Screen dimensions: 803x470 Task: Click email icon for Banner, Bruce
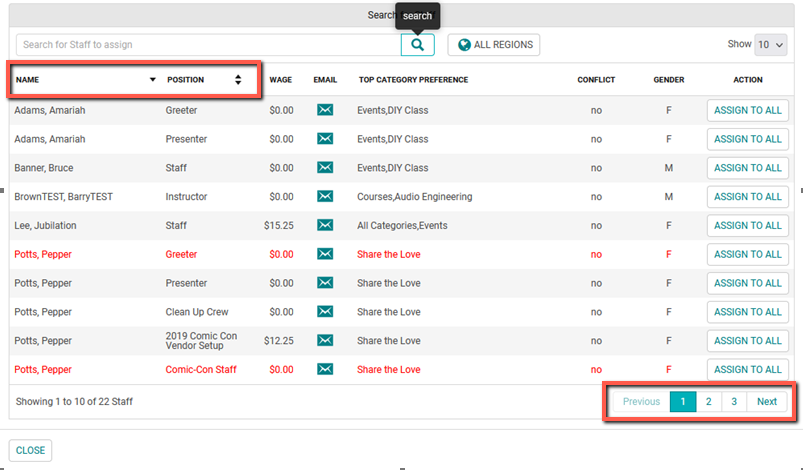coord(324,168)
